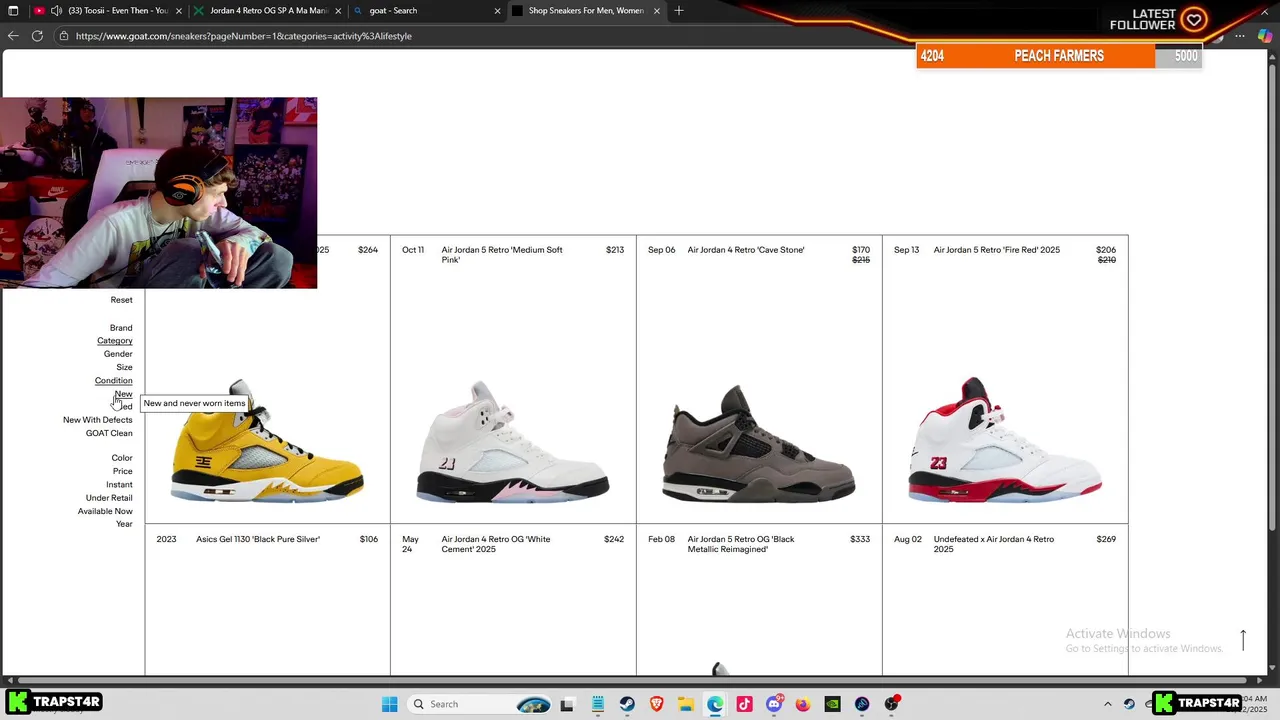Open the Windows Start menu

(x=389, y=704)
